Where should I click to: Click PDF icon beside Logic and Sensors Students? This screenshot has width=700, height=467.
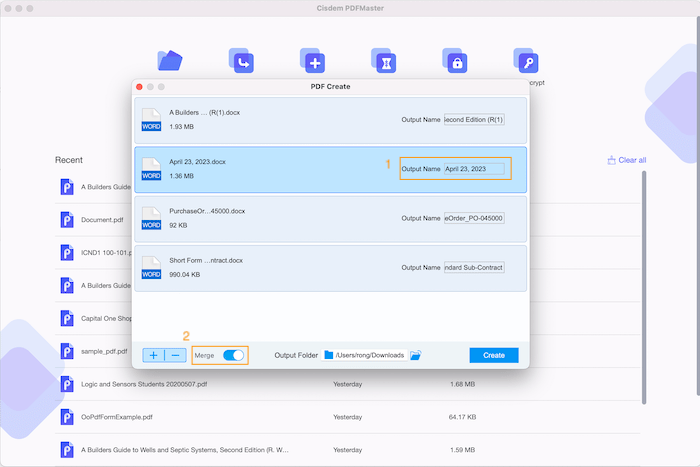coord(67,384)
